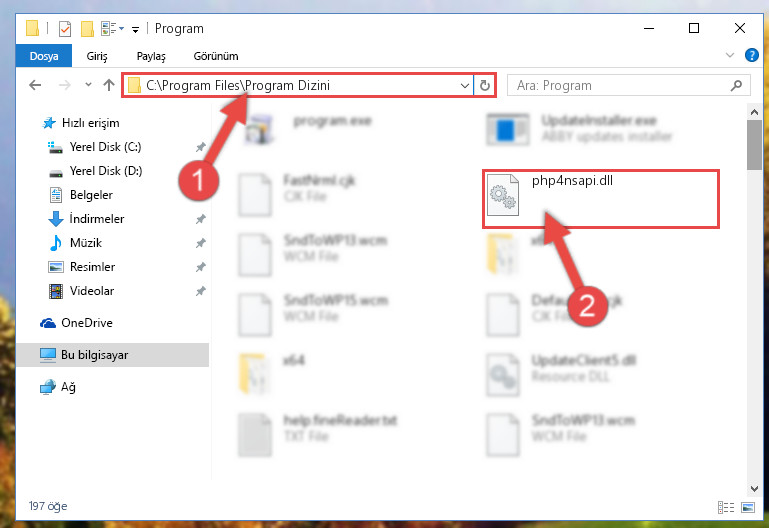Click the Properties icon in the quick access toolbar
The width and height of the screenshot is (769, 528).
click(x=65, y=29)
